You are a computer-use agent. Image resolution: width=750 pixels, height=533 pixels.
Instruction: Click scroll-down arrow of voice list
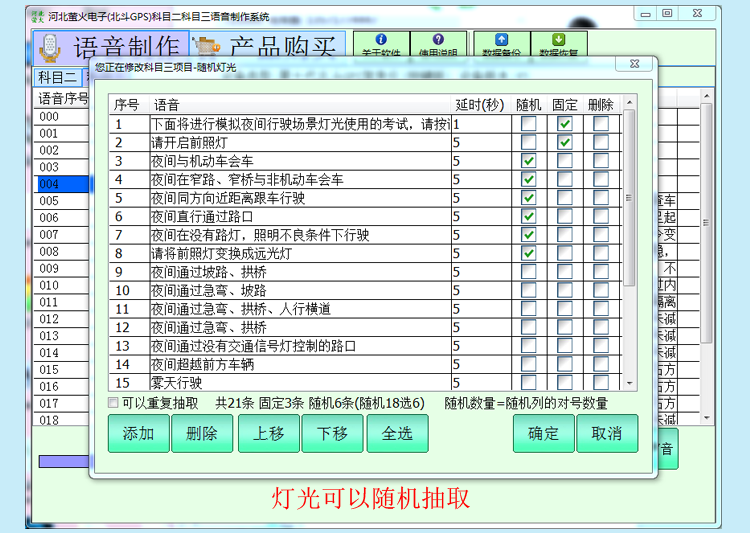629,383
